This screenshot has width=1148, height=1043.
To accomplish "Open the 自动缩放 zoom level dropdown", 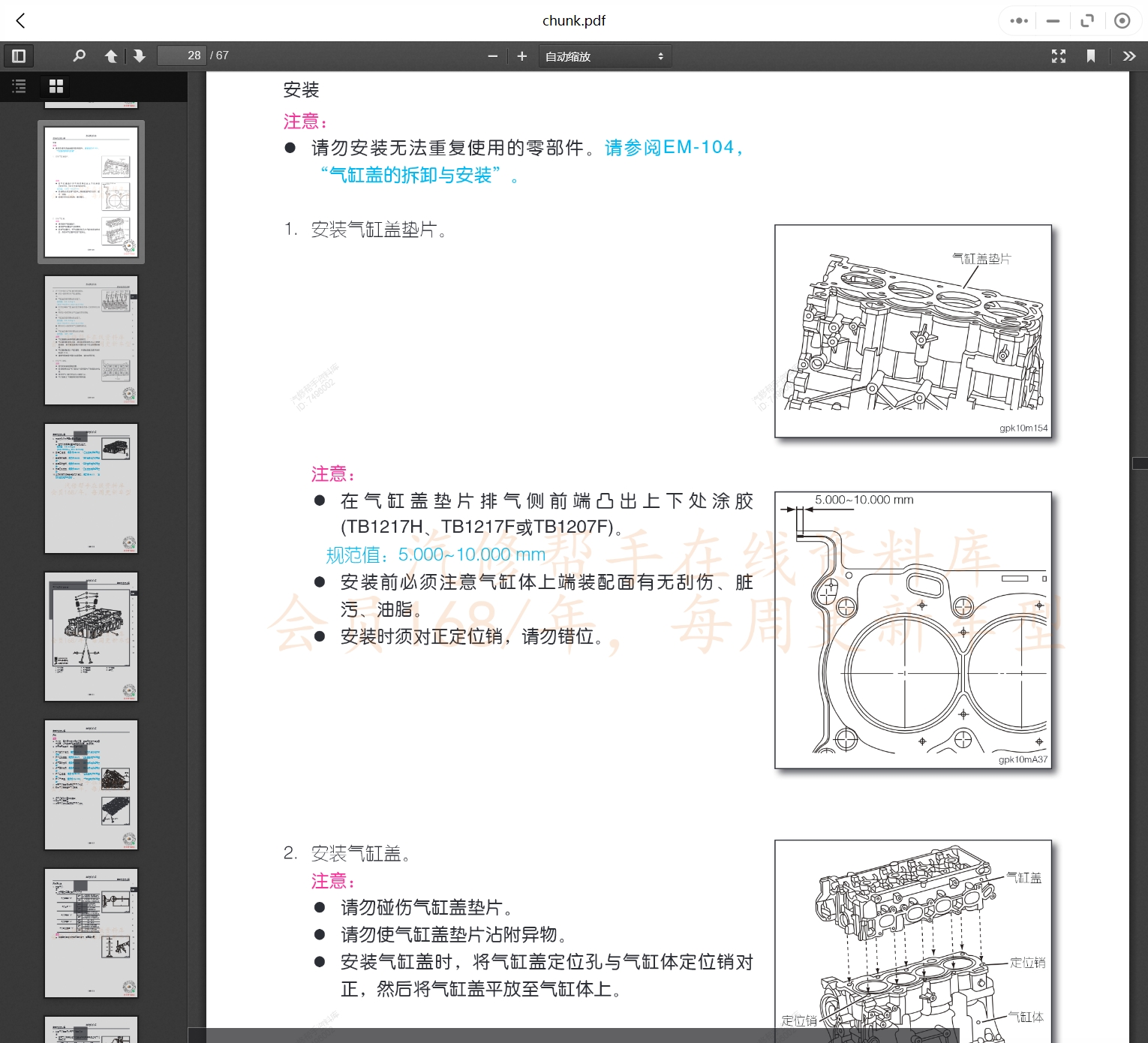I will point(605,56).
